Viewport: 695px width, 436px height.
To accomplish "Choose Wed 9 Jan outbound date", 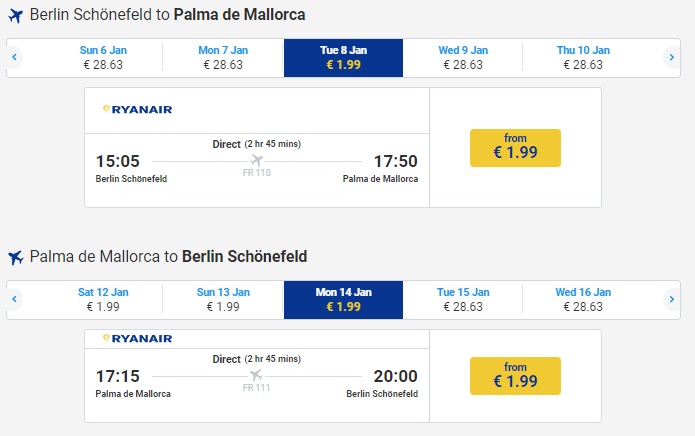I will pos(463,58).
